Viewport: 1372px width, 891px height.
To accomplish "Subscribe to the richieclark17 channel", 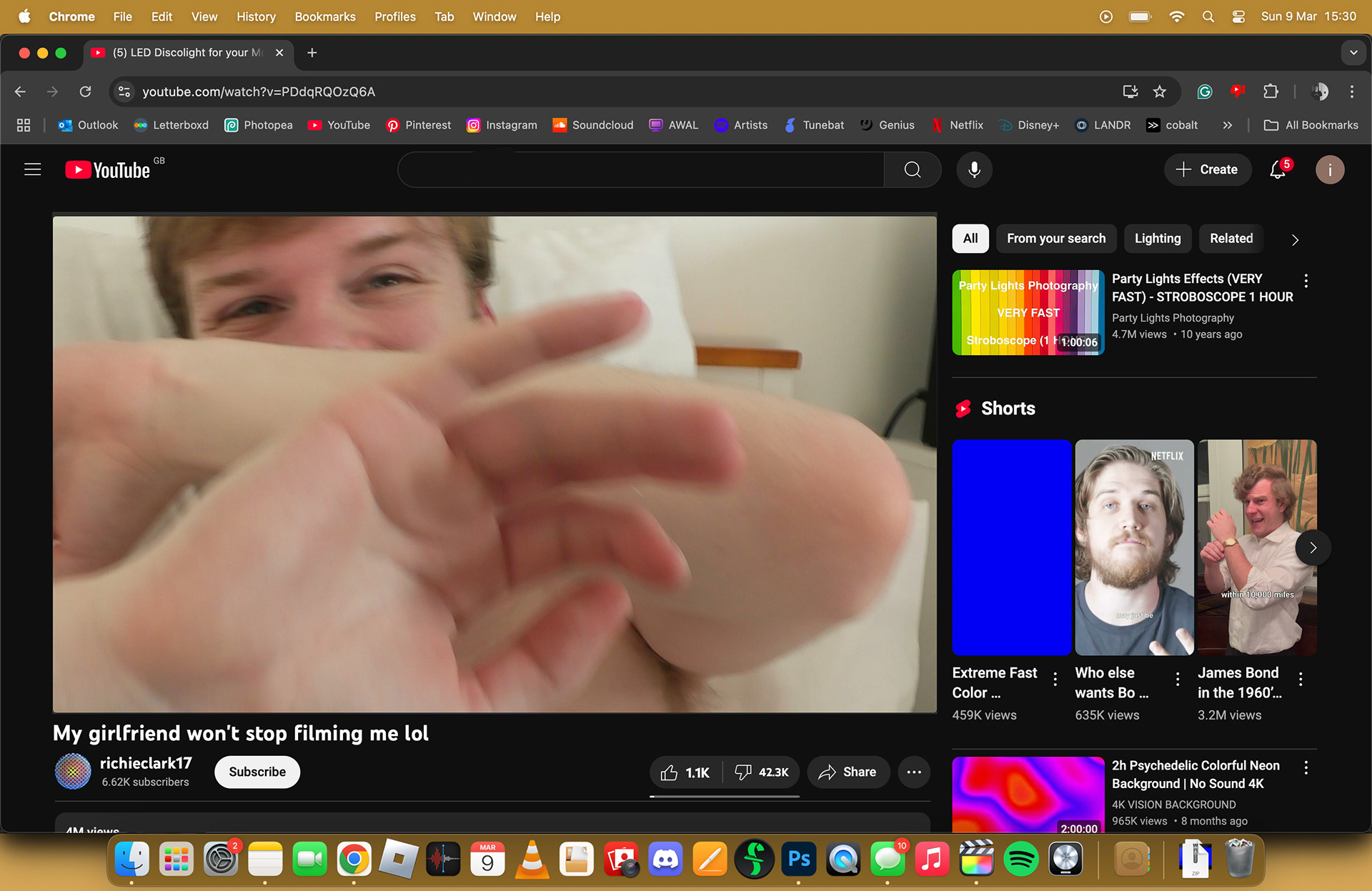I will click(x=257, y=772).
